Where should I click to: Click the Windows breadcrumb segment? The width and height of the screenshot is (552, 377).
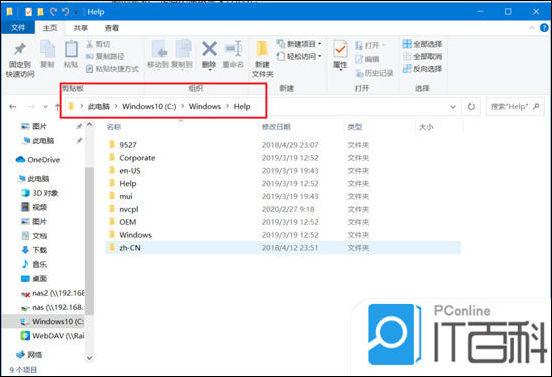pos(205,106)
